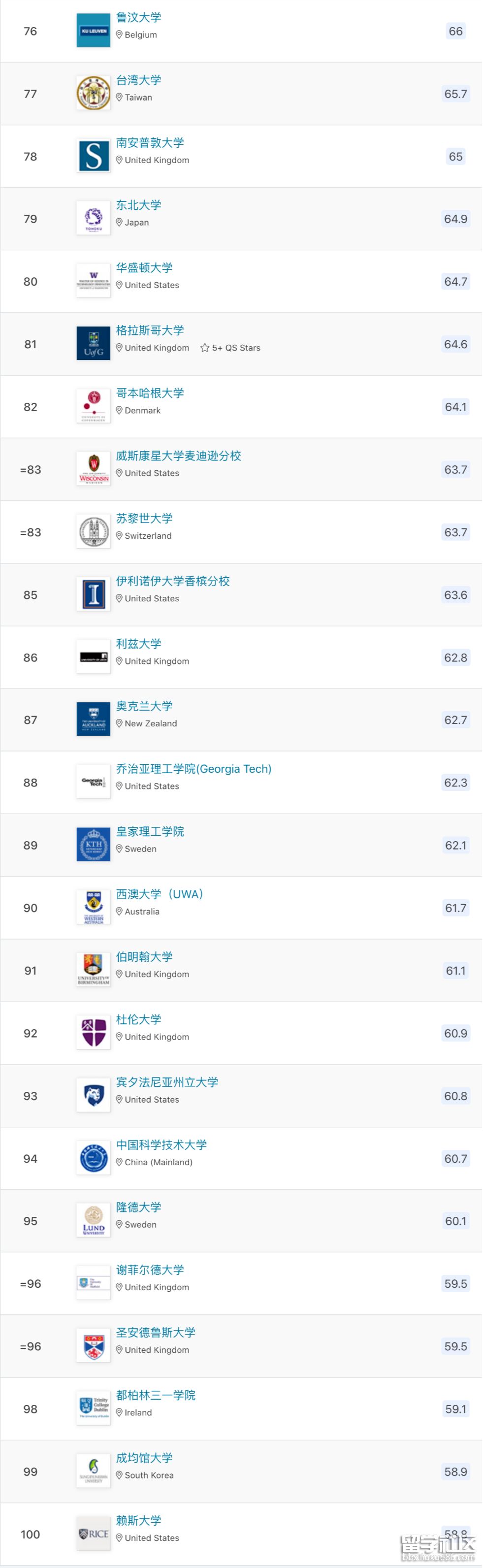The width and height of the screenshot is (483, 1568).
Task: Open the 西澳大学（UWA）link
Action: click(160, 894)
